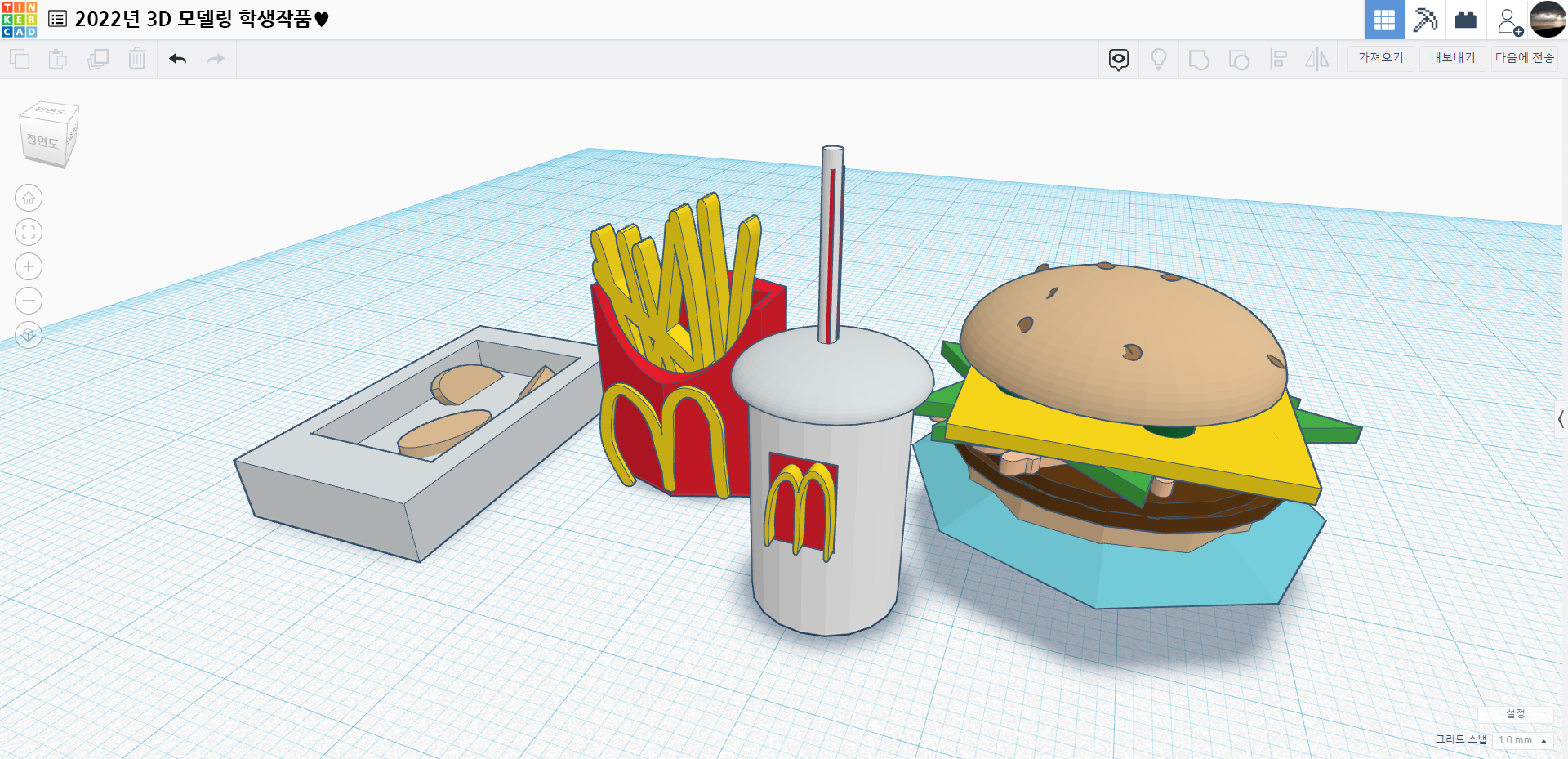Click 다음에 전송 send-to button

1524,58
